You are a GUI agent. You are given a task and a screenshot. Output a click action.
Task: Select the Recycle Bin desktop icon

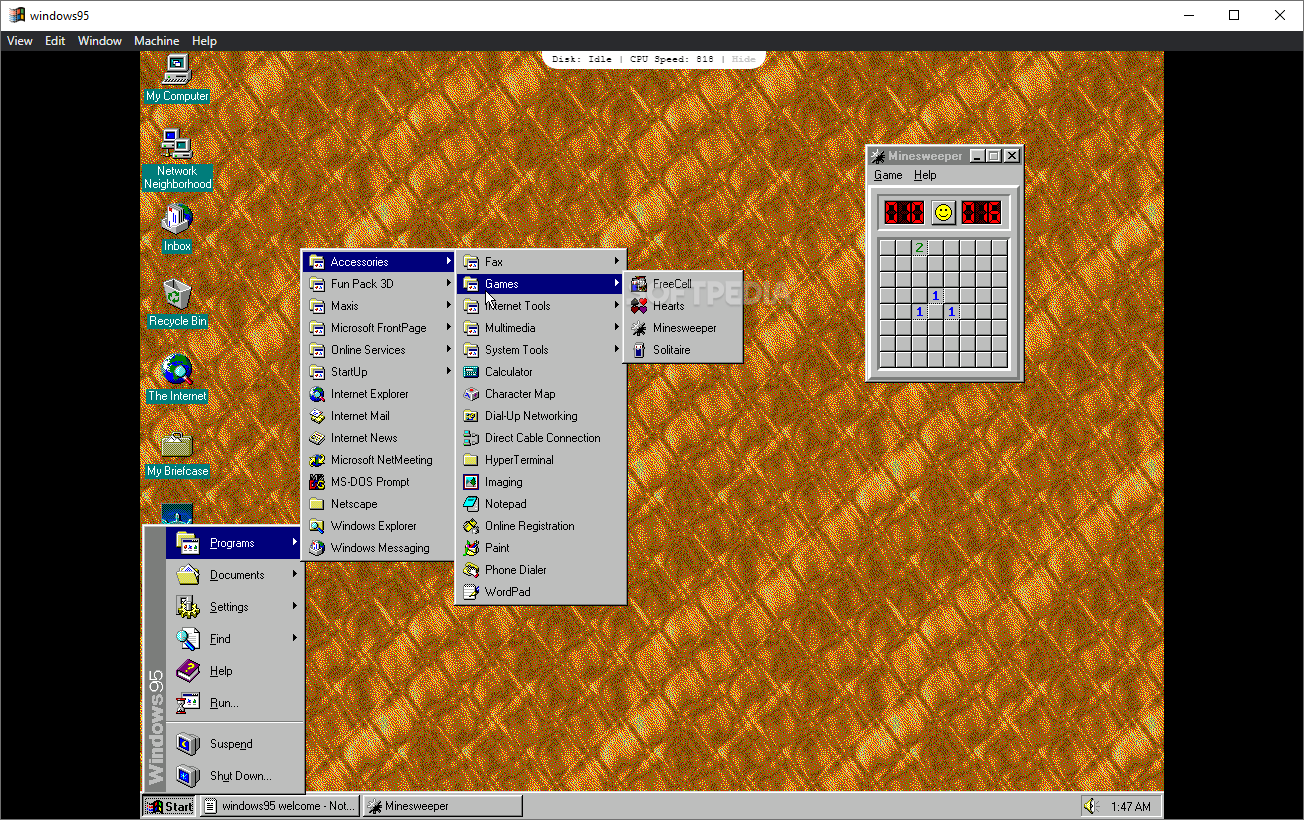177,302
